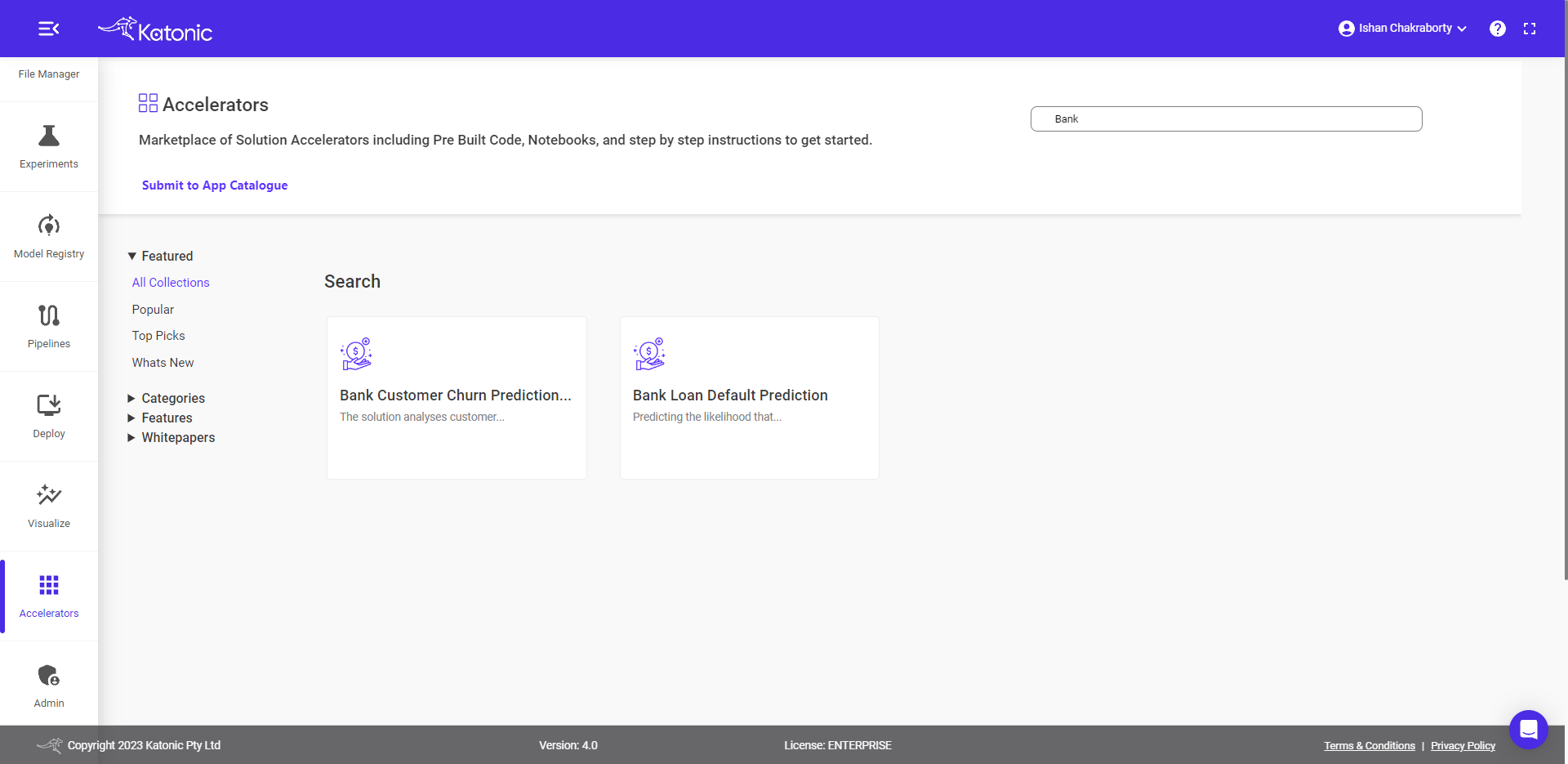The height and width of the screenshot is (764, 1568).
Task: Open Privacy Policy link
Action: [1463, 746]
